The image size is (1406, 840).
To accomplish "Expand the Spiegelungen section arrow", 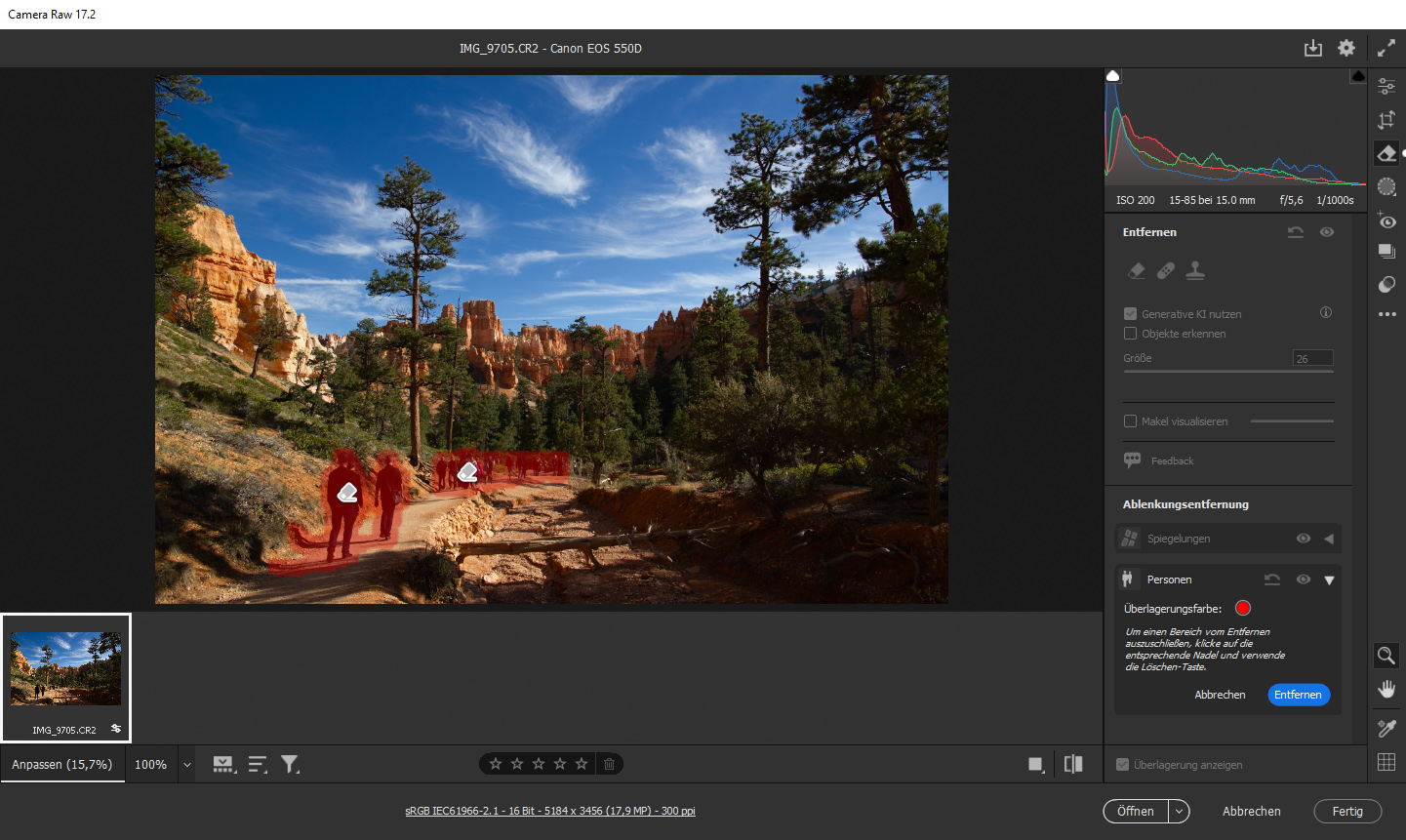I will 1329,539.
